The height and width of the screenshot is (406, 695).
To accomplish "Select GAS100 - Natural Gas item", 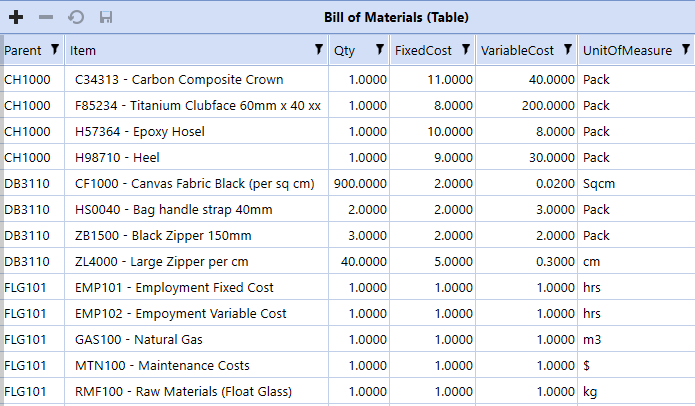I will pyautogui.click(x=139, y=340).
